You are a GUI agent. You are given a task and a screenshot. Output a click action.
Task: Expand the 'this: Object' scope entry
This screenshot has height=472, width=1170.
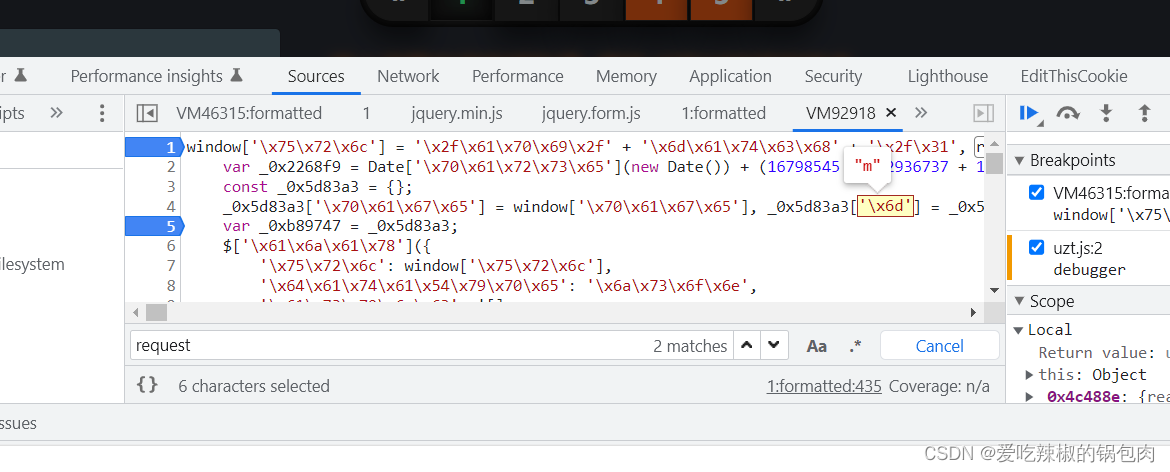point(1030,375)
